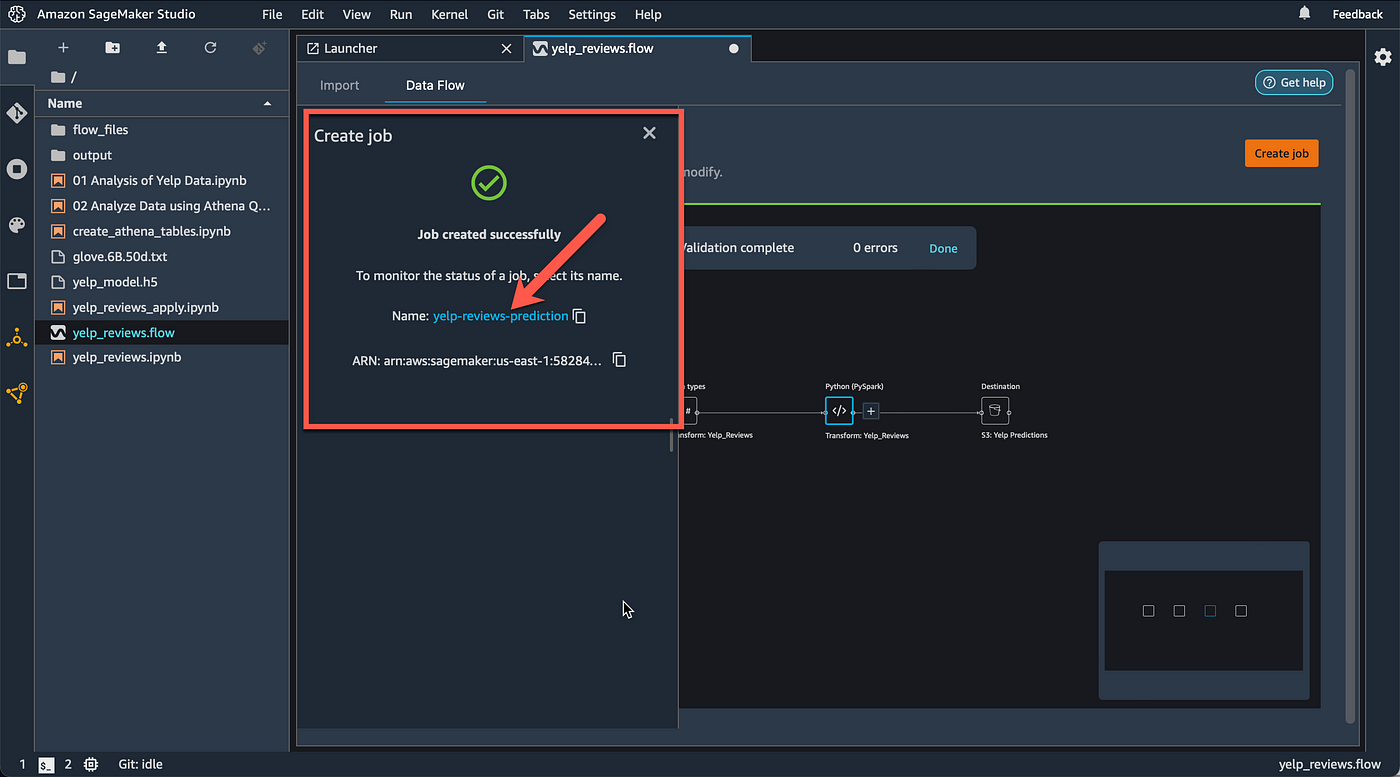Click the Upload Files icon
Image resolution: width=1400 pixels, height=777 pixels.
161,48
